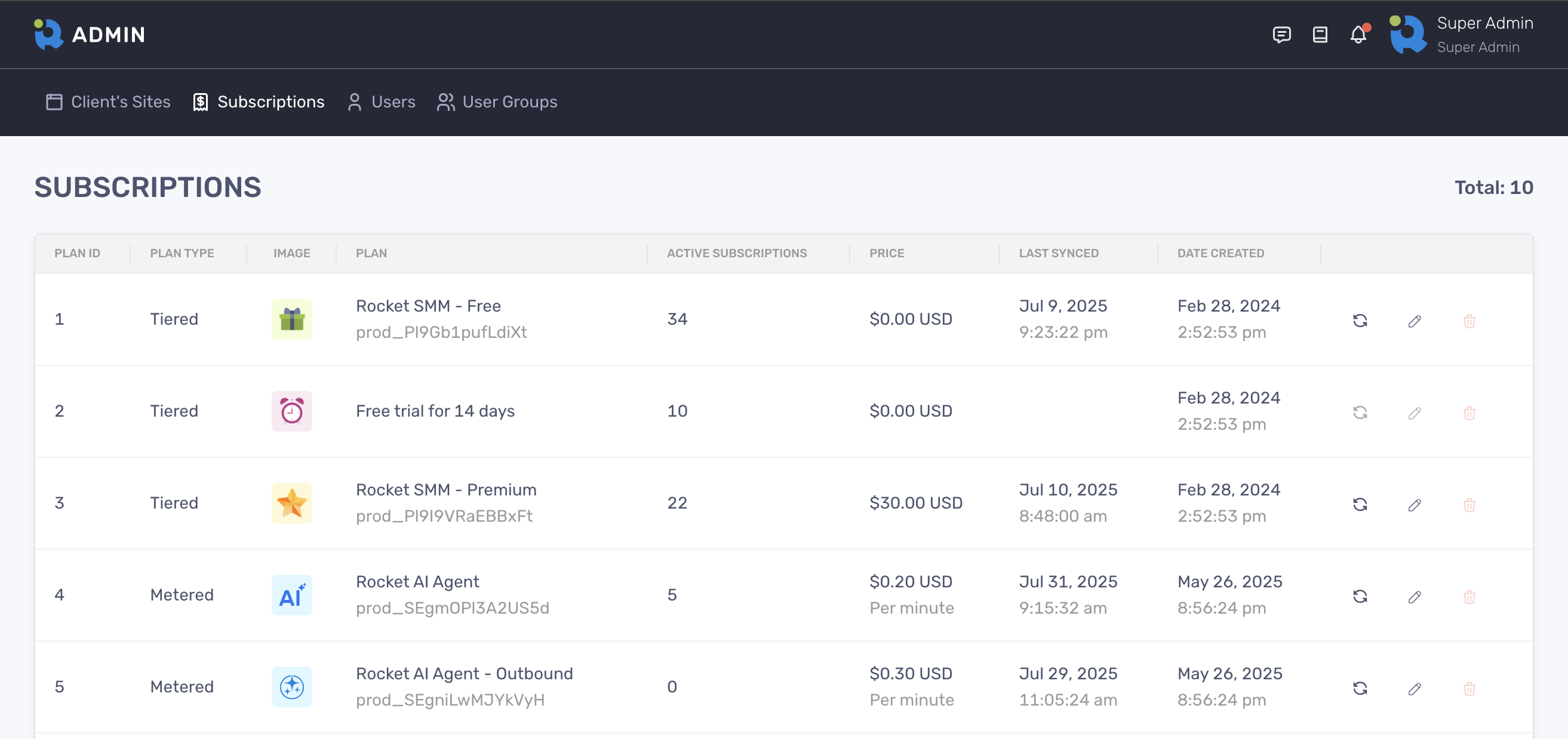Screen dimensions: 1568x739
Task: Sync the Rocket AI Agent plan
Action: pyautogui.click(x=1360, y=596)
